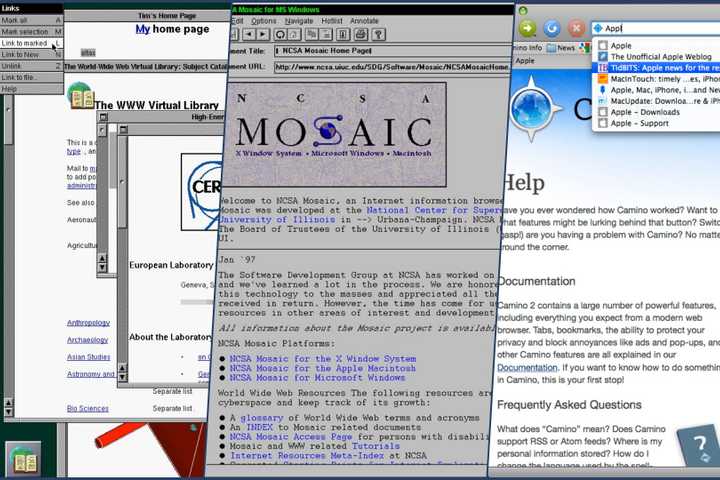
Task: Click the question mark help icon in Mosaic
Action: 378,34
